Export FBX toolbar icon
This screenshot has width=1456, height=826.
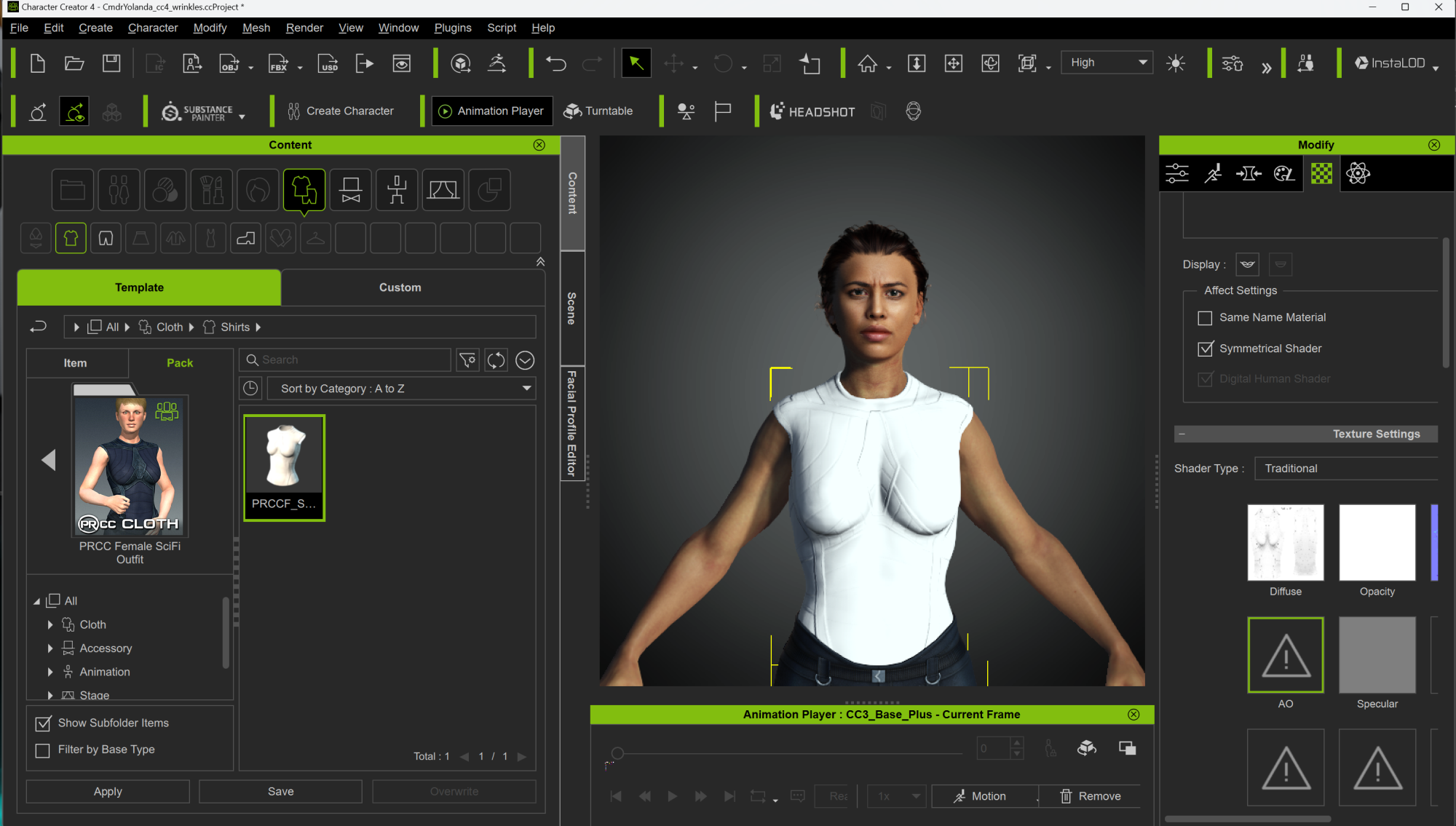click(x=278, y=63)
